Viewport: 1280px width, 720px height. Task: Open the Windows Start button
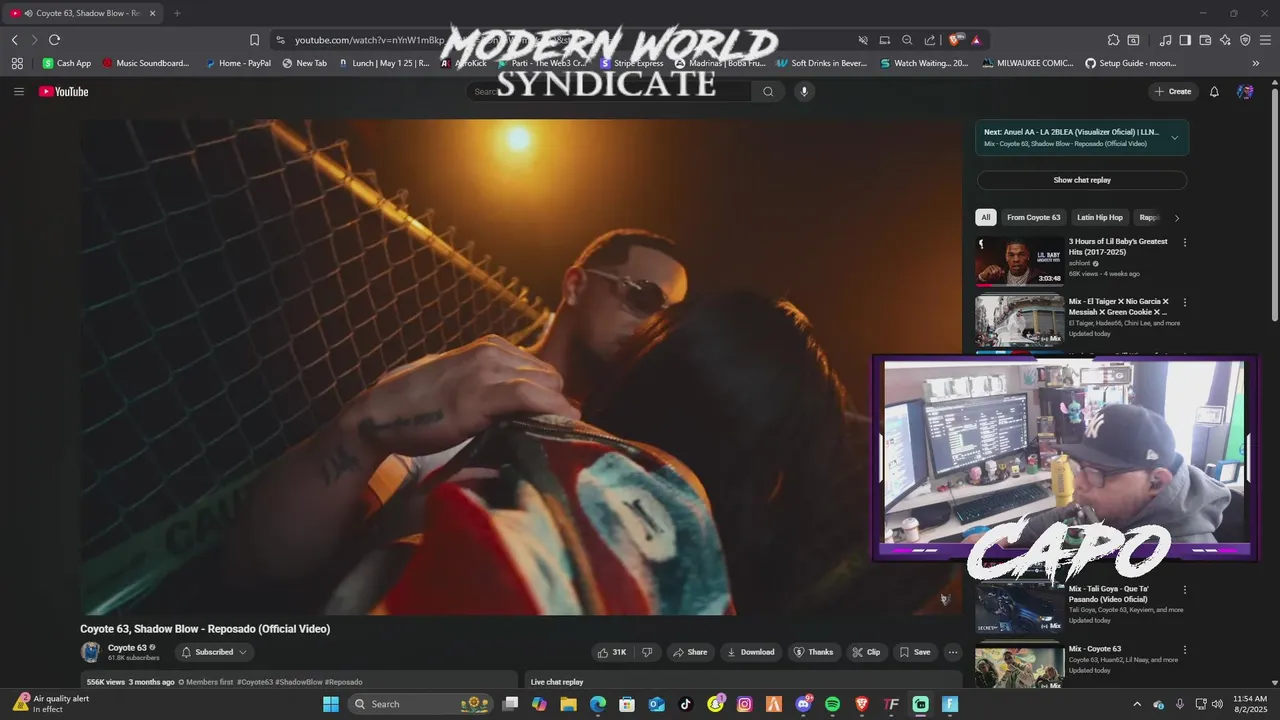tap(331, 704)
